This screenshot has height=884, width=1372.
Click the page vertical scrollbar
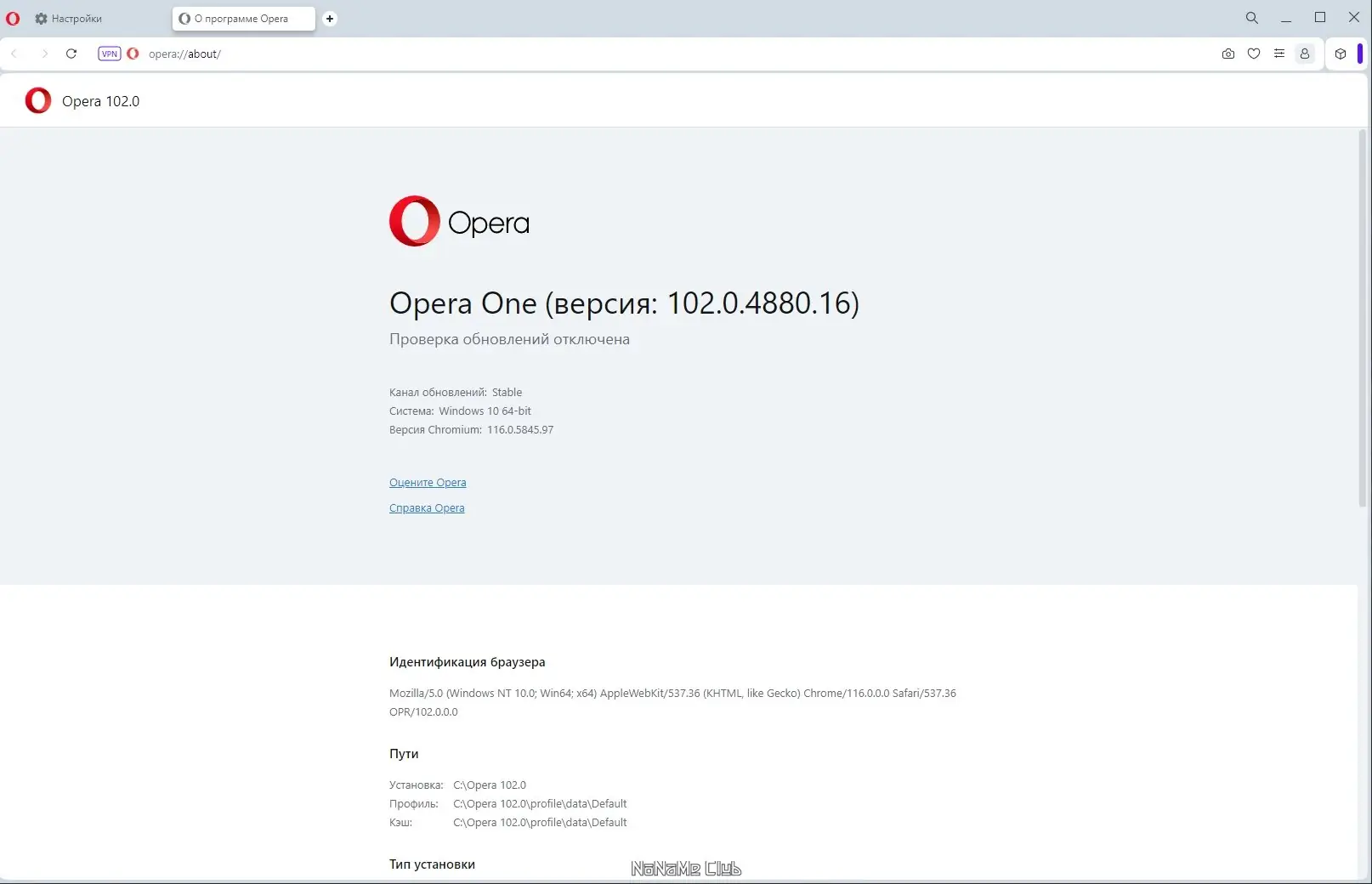click(x=1363, y=319)
